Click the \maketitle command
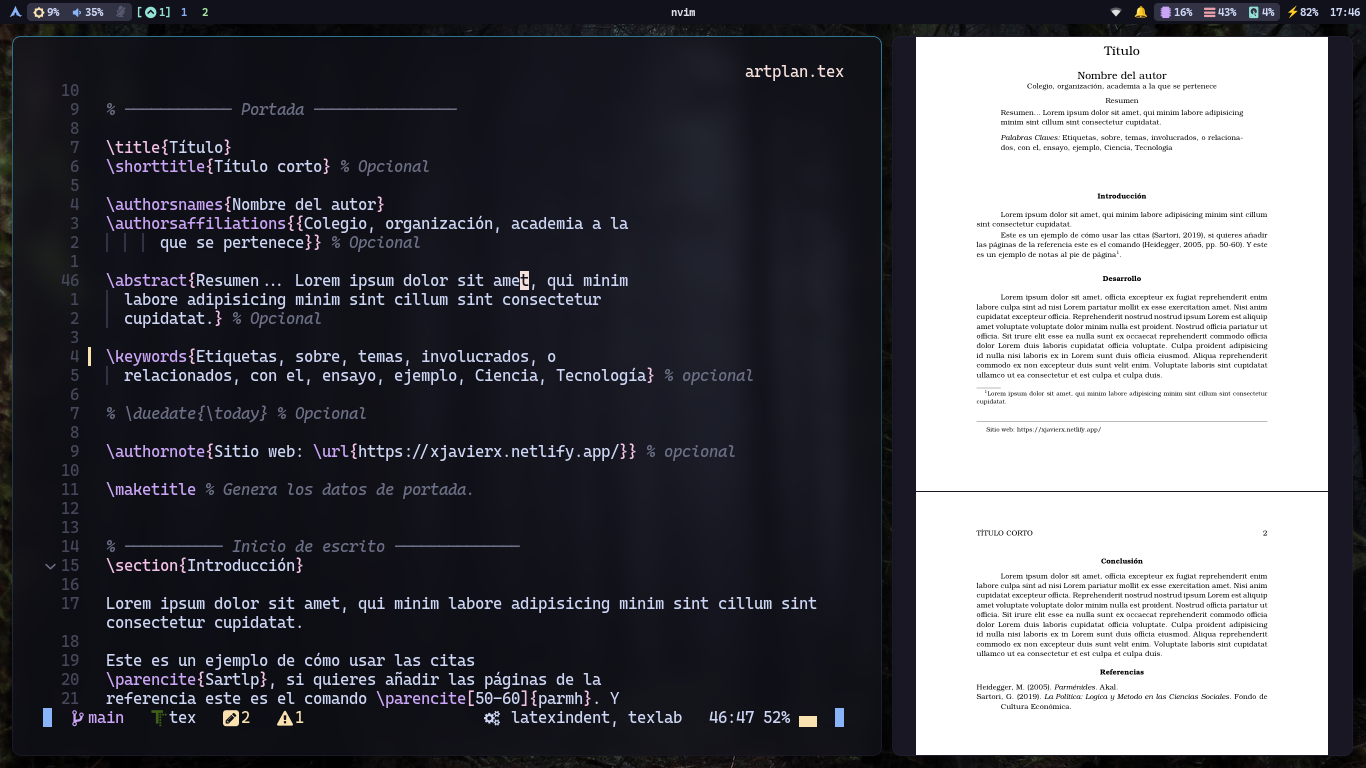 (x=151, y=490)
